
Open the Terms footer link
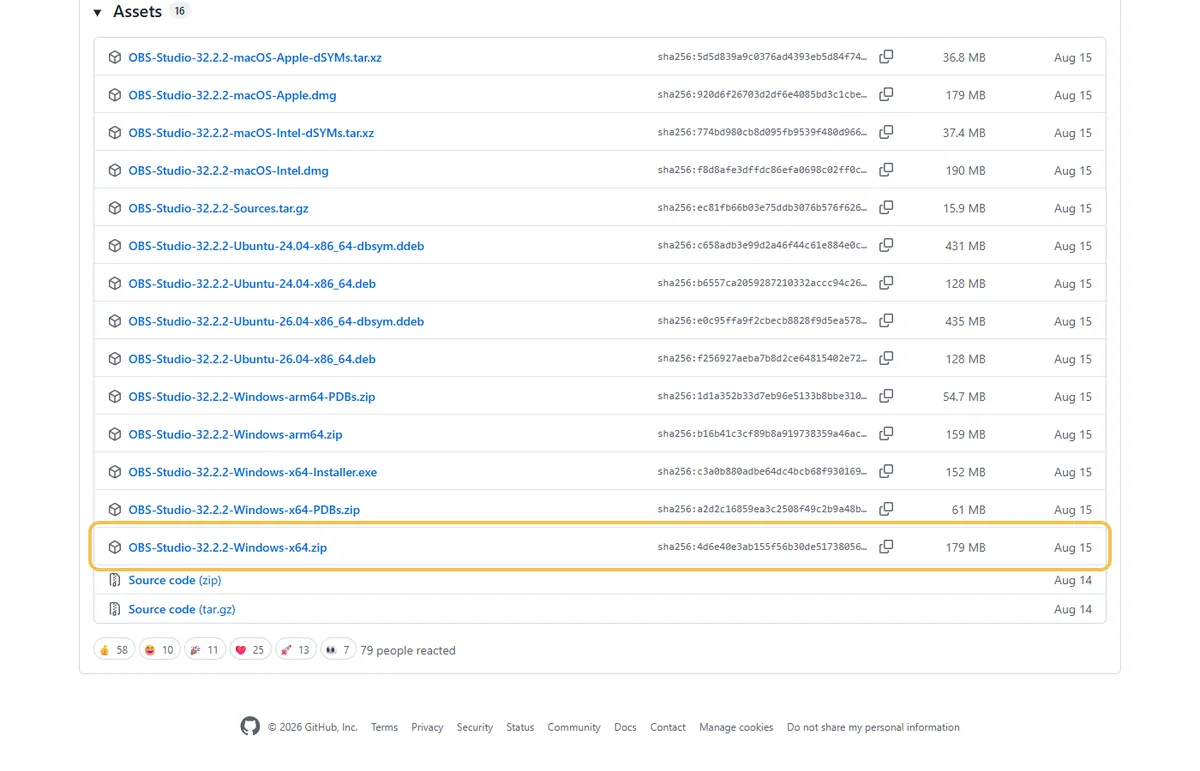point(384,727)
